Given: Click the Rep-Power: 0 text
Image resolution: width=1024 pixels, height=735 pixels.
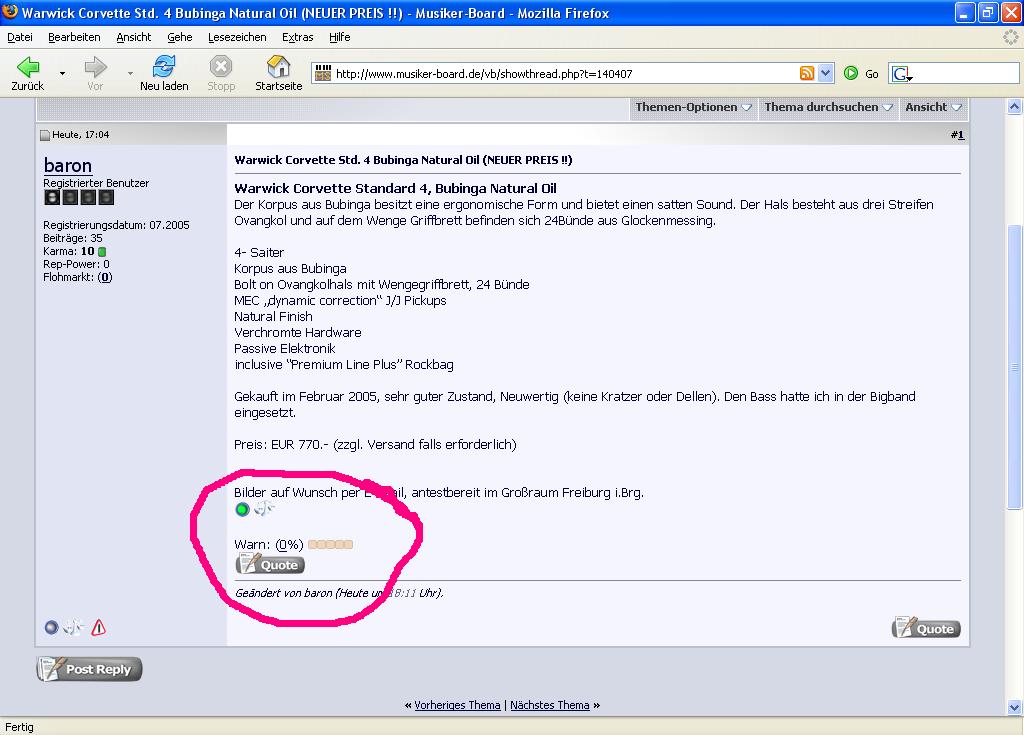Looking at the screenshot, I should coord(76,264).
